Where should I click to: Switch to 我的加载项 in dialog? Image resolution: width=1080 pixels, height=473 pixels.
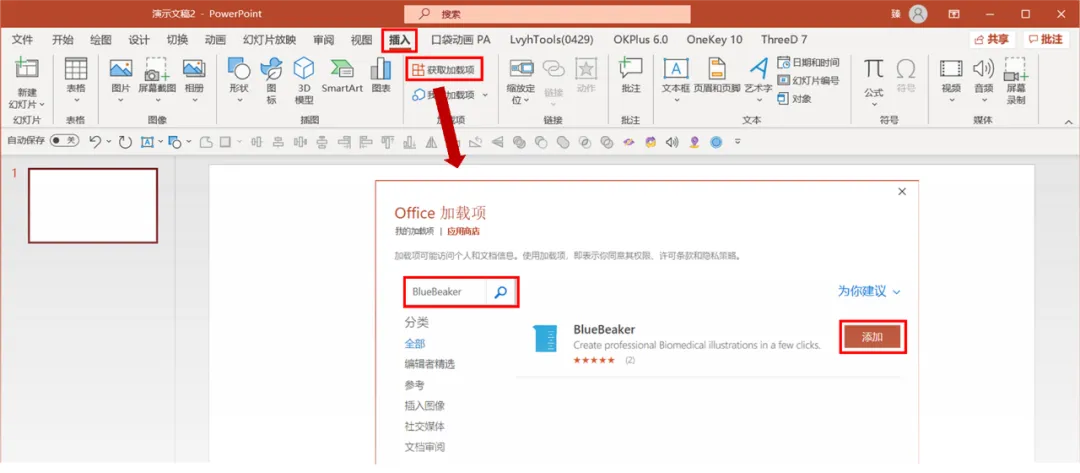pos(414,231)
